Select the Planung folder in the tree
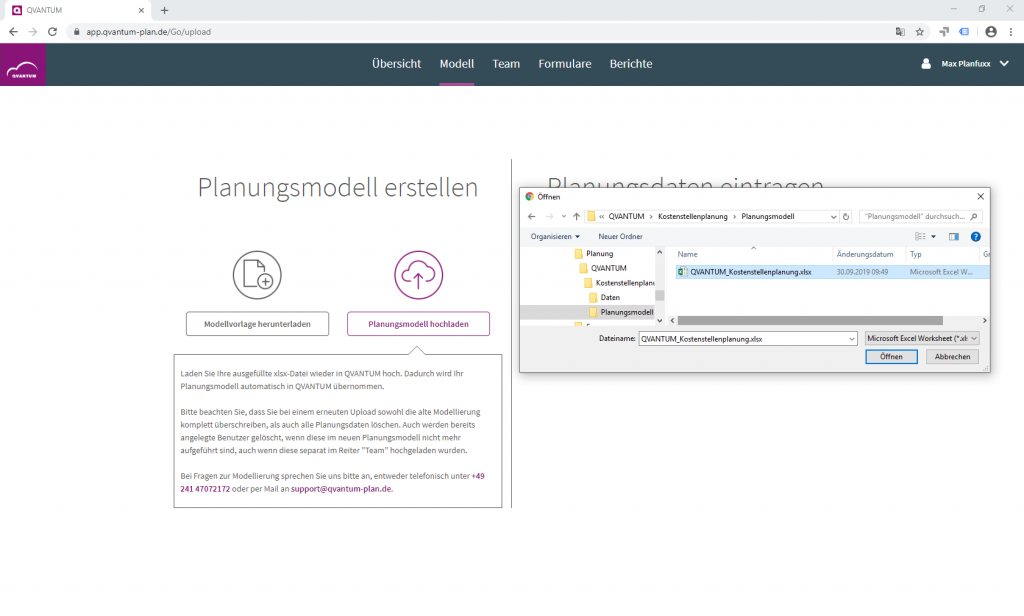 [593, 253]
